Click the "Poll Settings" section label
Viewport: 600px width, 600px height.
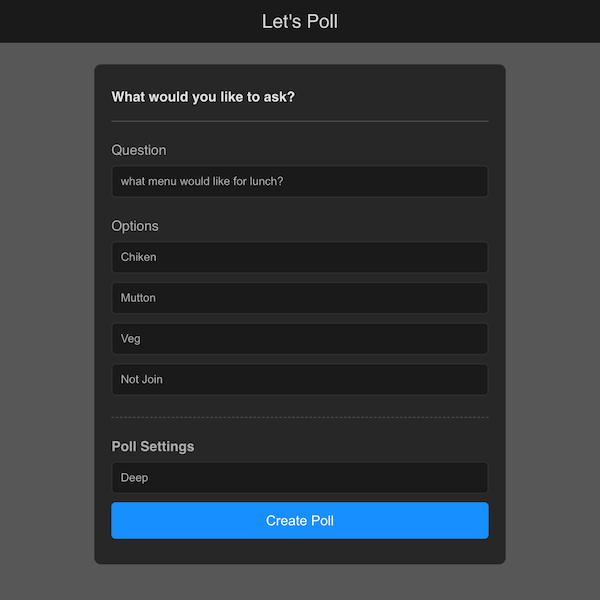pyautogui.click(x=153, y=446)
